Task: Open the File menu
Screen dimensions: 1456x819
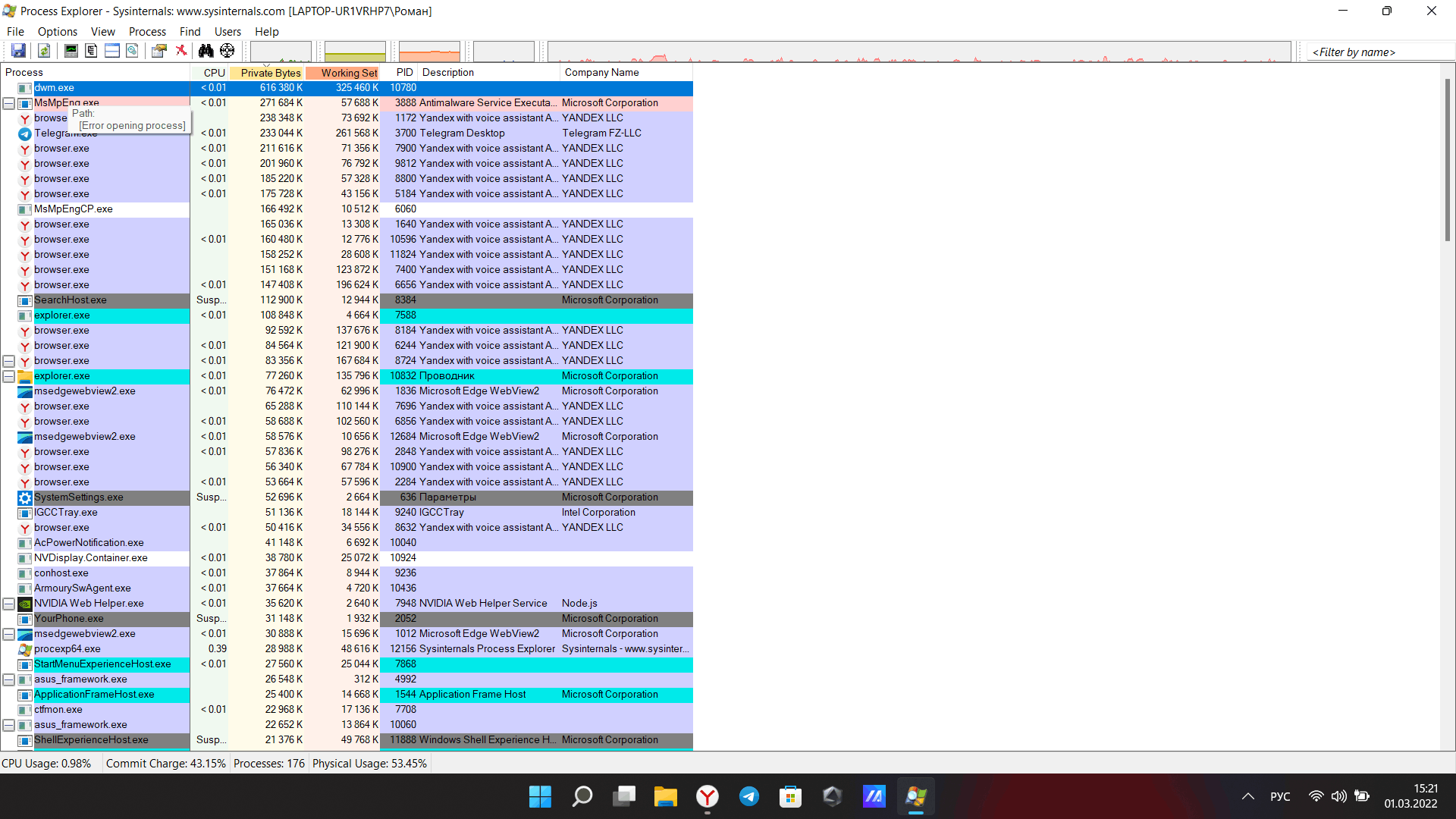Action: 15,32
